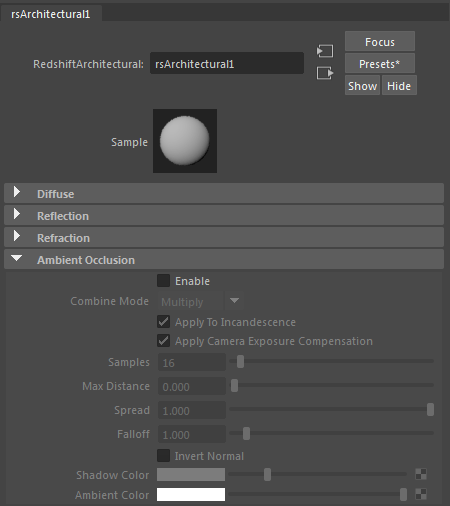The image size is (450, 506).
Task: Select the rsArchitectural1 tab
Action: pyautogui.click(x=51, y=14)
